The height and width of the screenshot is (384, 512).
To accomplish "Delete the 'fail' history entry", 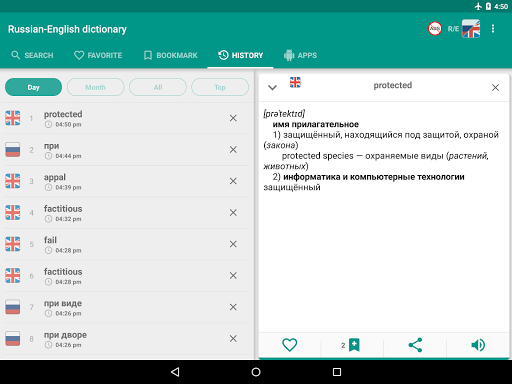I will tap(233, 244).
